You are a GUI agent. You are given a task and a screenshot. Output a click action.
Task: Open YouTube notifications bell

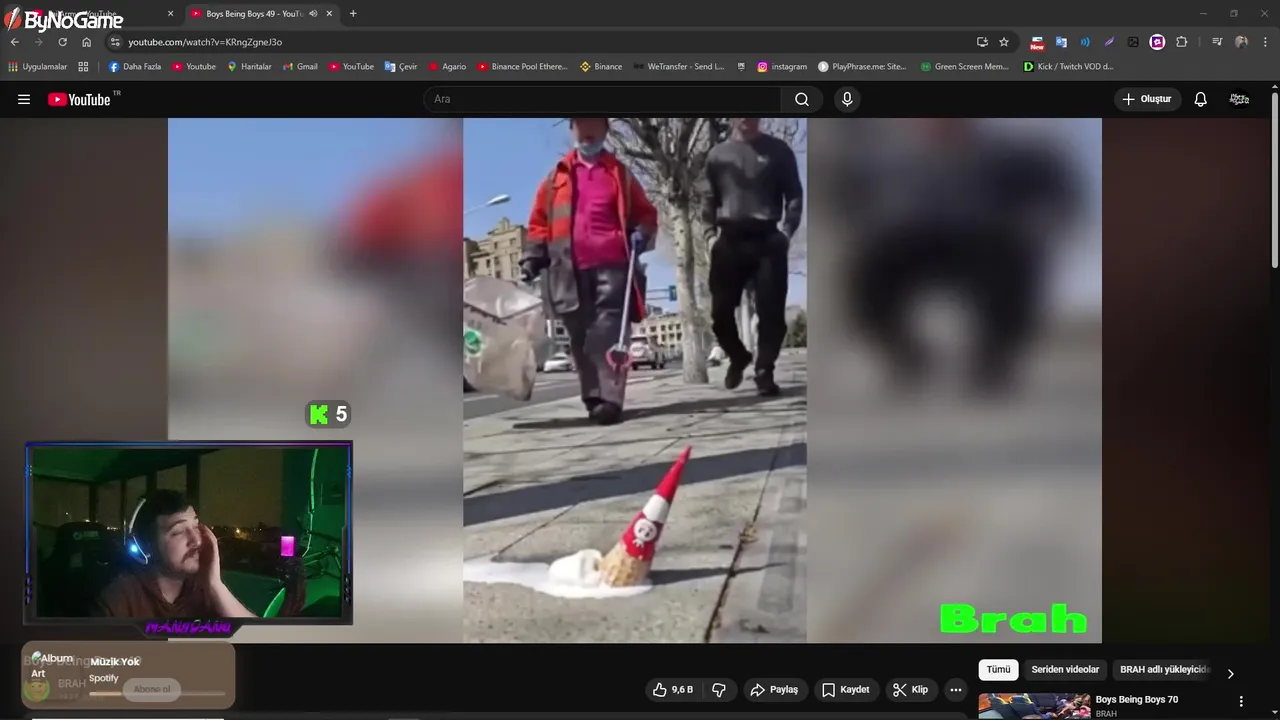pyautogui.click(x=1201, y=99)
